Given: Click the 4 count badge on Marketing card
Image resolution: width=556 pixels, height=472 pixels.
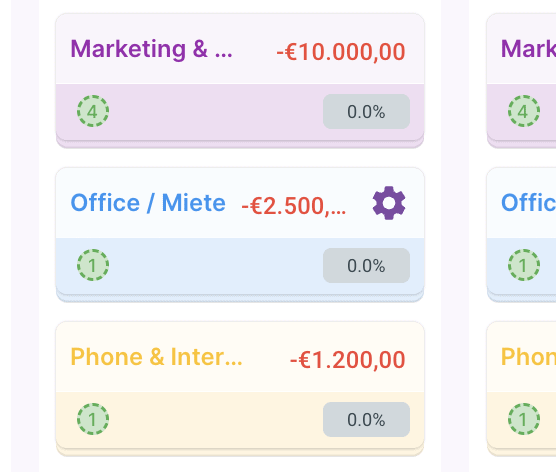Looking at the screenshot, I should 93,111.
